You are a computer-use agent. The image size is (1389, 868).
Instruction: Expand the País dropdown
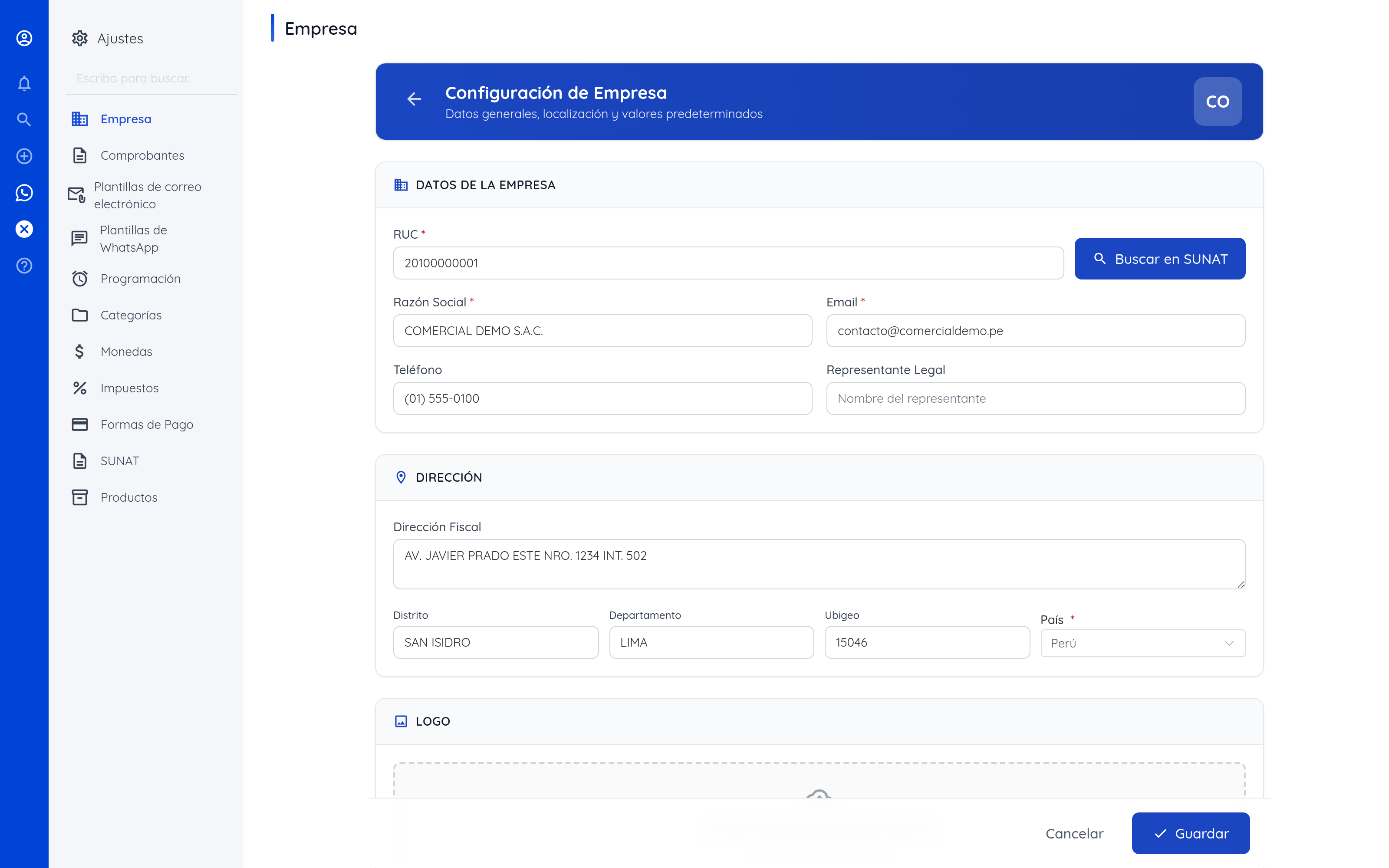pos(1142,643)
